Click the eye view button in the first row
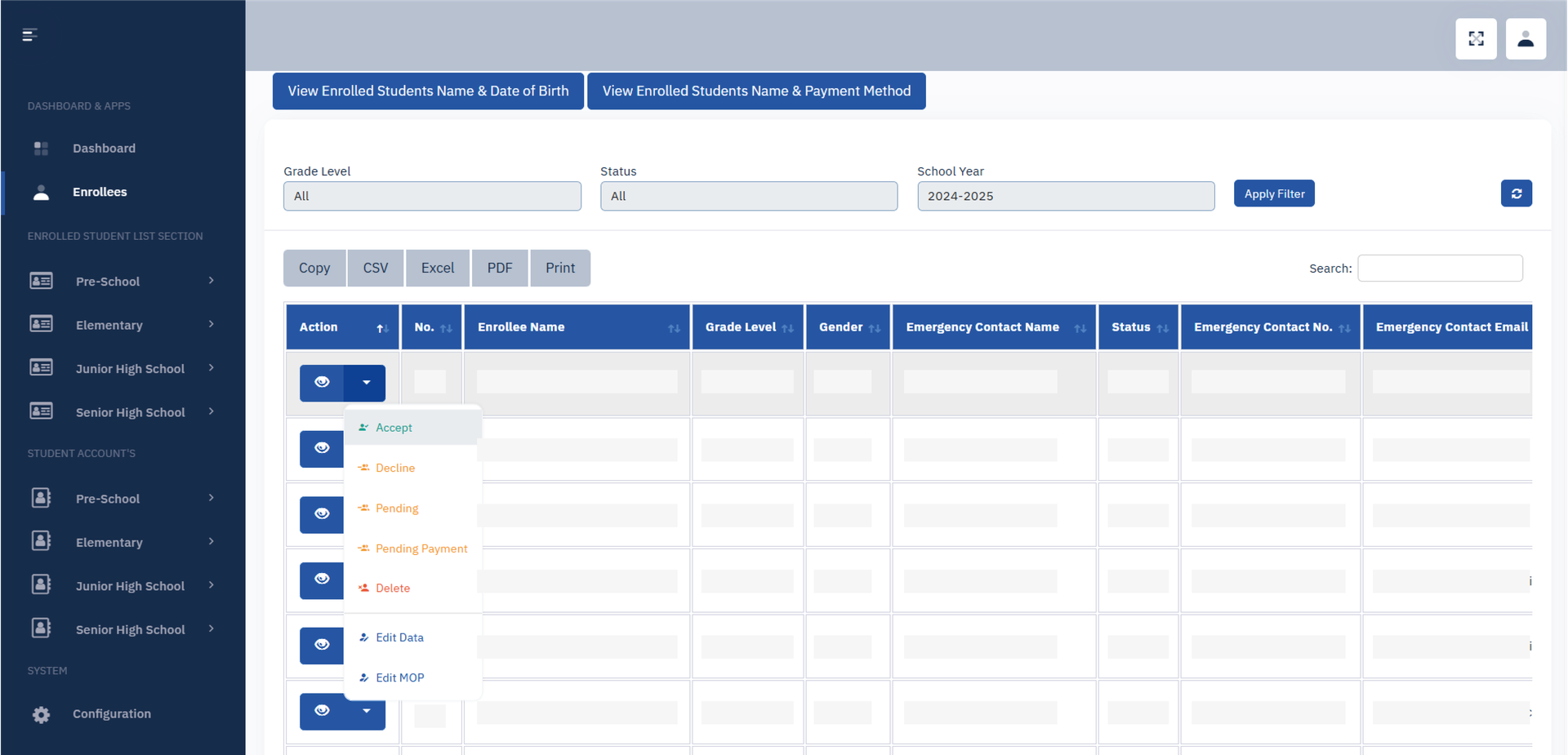Screen dimensions: 1568x755 coord(322,383)
